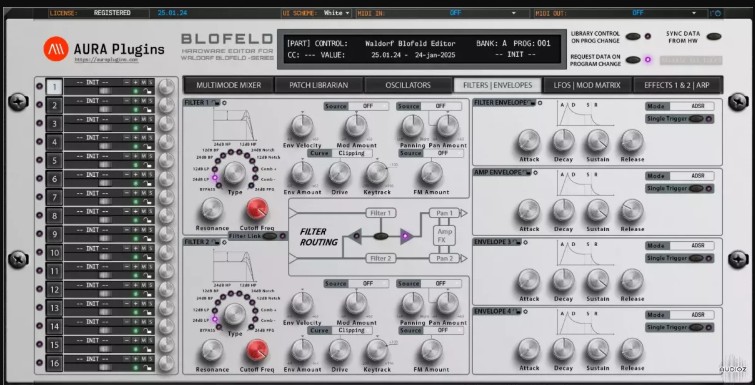Open Filter 1 Mod Amount Source dropdown

pyautogui.click(x=369, y=106)
